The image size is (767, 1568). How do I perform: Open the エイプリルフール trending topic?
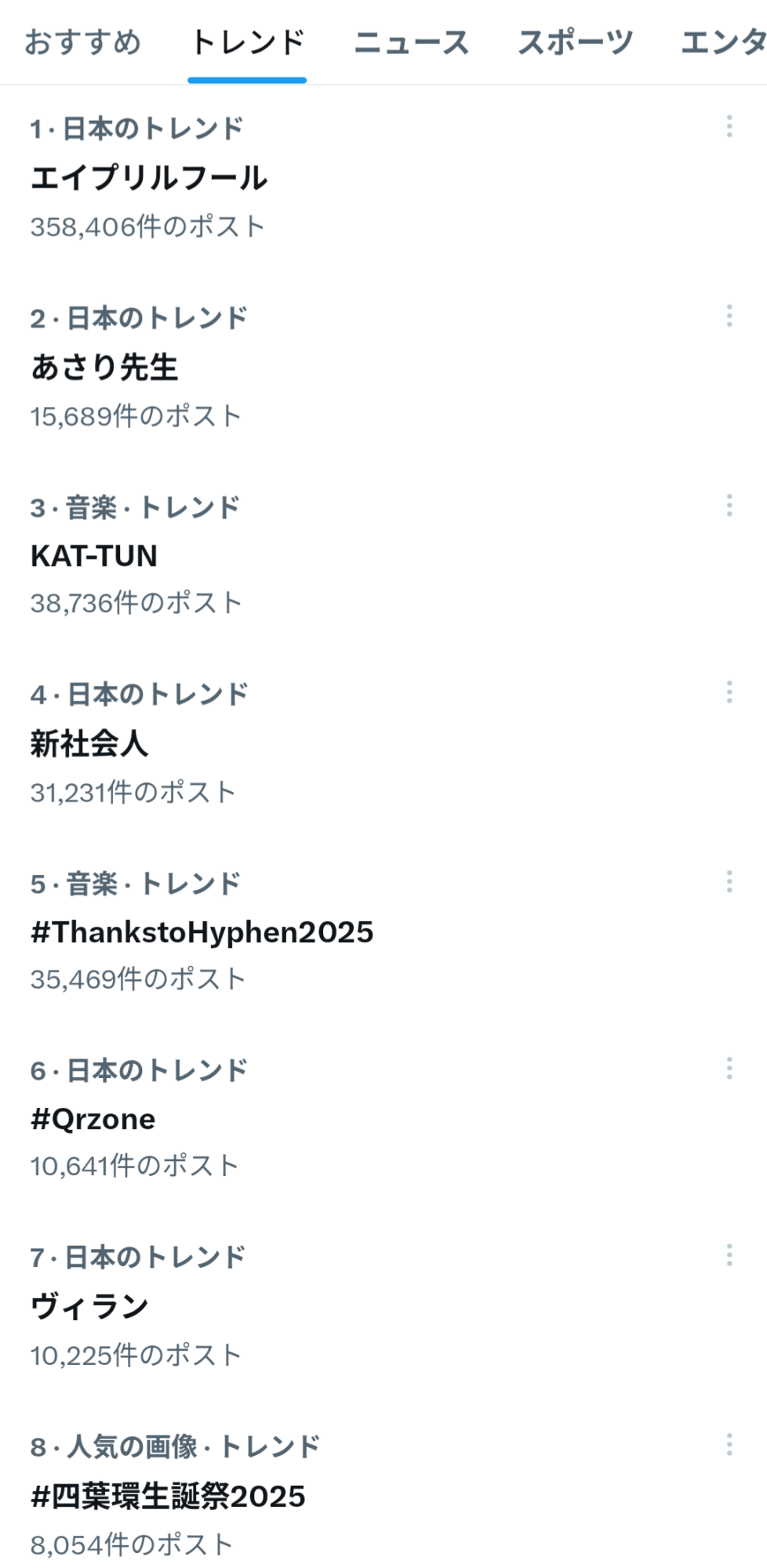coord(149,178)
